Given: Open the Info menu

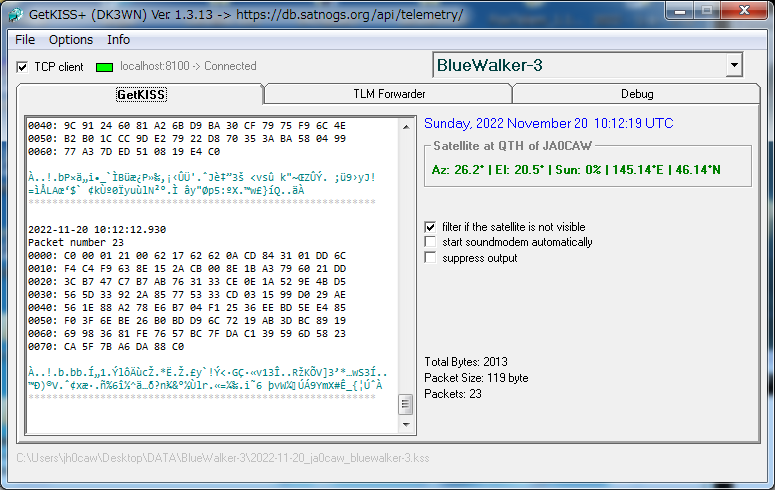Looking at the screenshot, I should (119, 40).
